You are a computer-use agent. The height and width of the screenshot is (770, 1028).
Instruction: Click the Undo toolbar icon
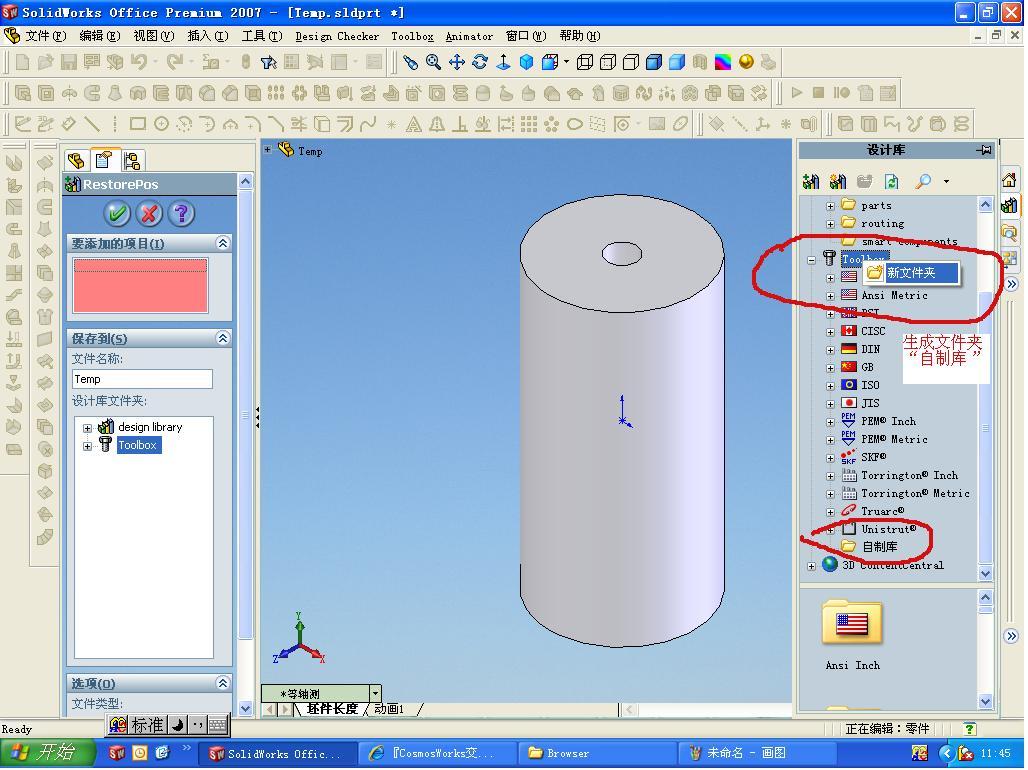pyautogui.click(x=138, y=62)
